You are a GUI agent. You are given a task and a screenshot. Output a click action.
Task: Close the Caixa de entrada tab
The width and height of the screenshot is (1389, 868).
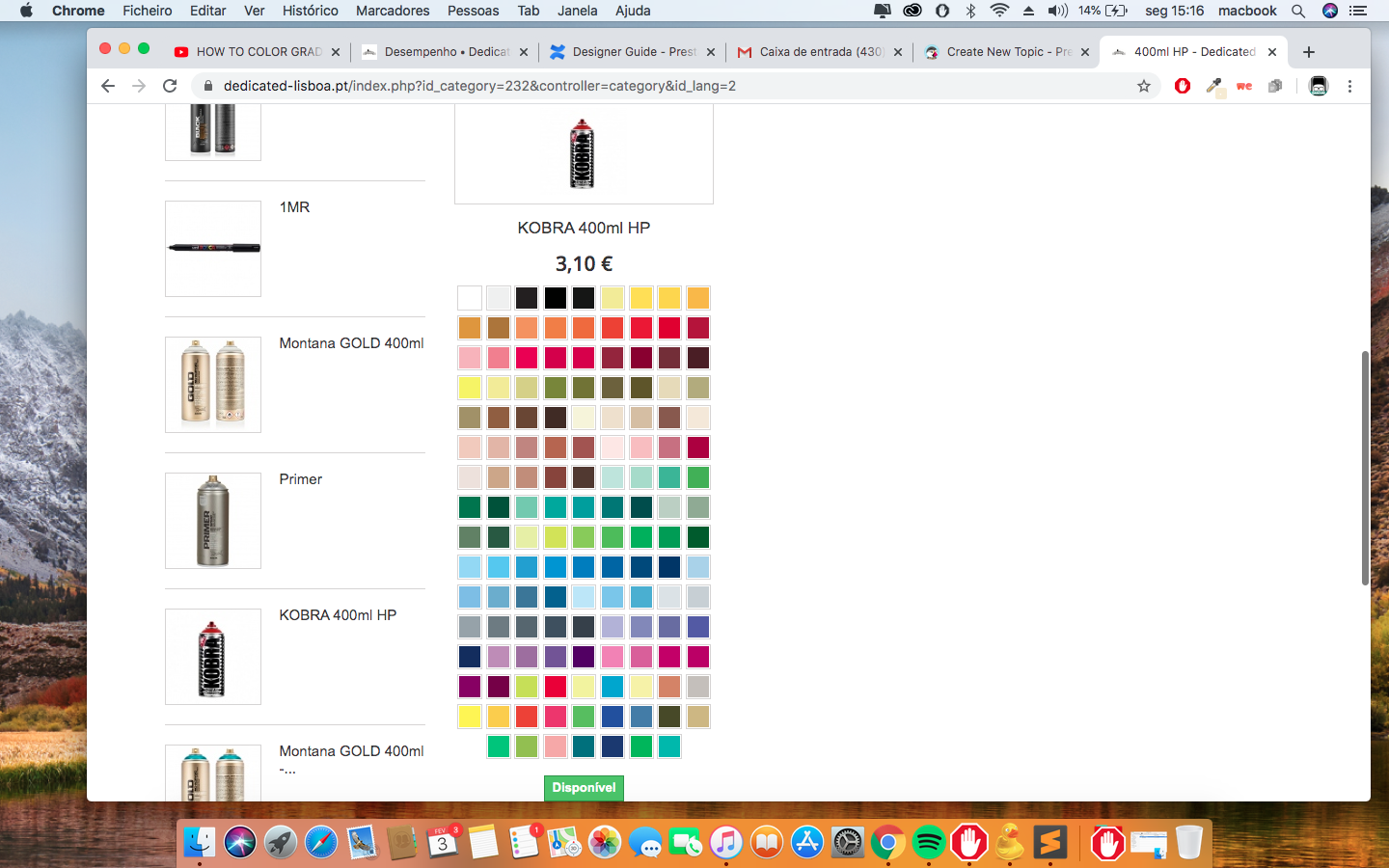coord(898,52)
